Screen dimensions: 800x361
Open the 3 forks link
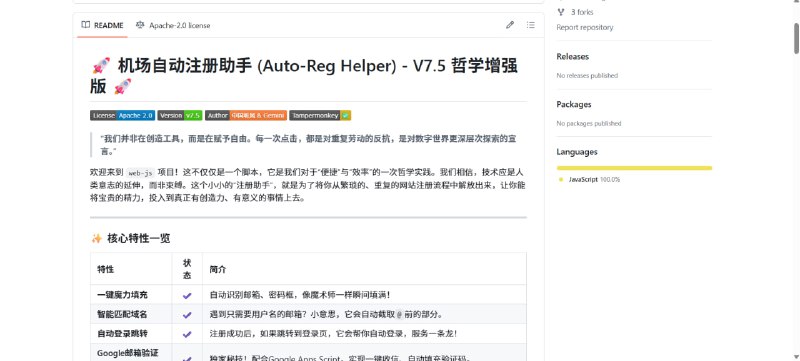(x=582, y=12)
